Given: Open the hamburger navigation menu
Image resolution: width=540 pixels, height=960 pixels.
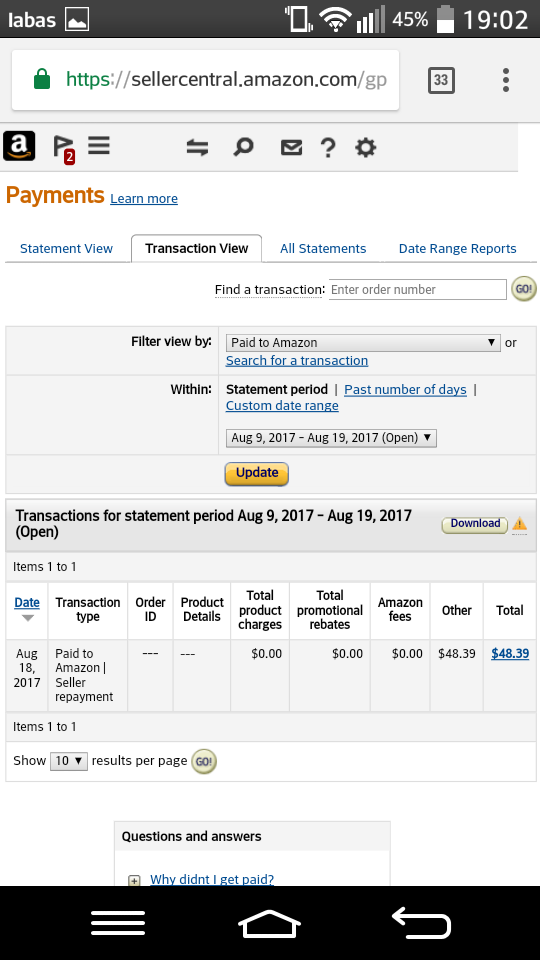Looking at the screenshot, I should click(99, 146).
